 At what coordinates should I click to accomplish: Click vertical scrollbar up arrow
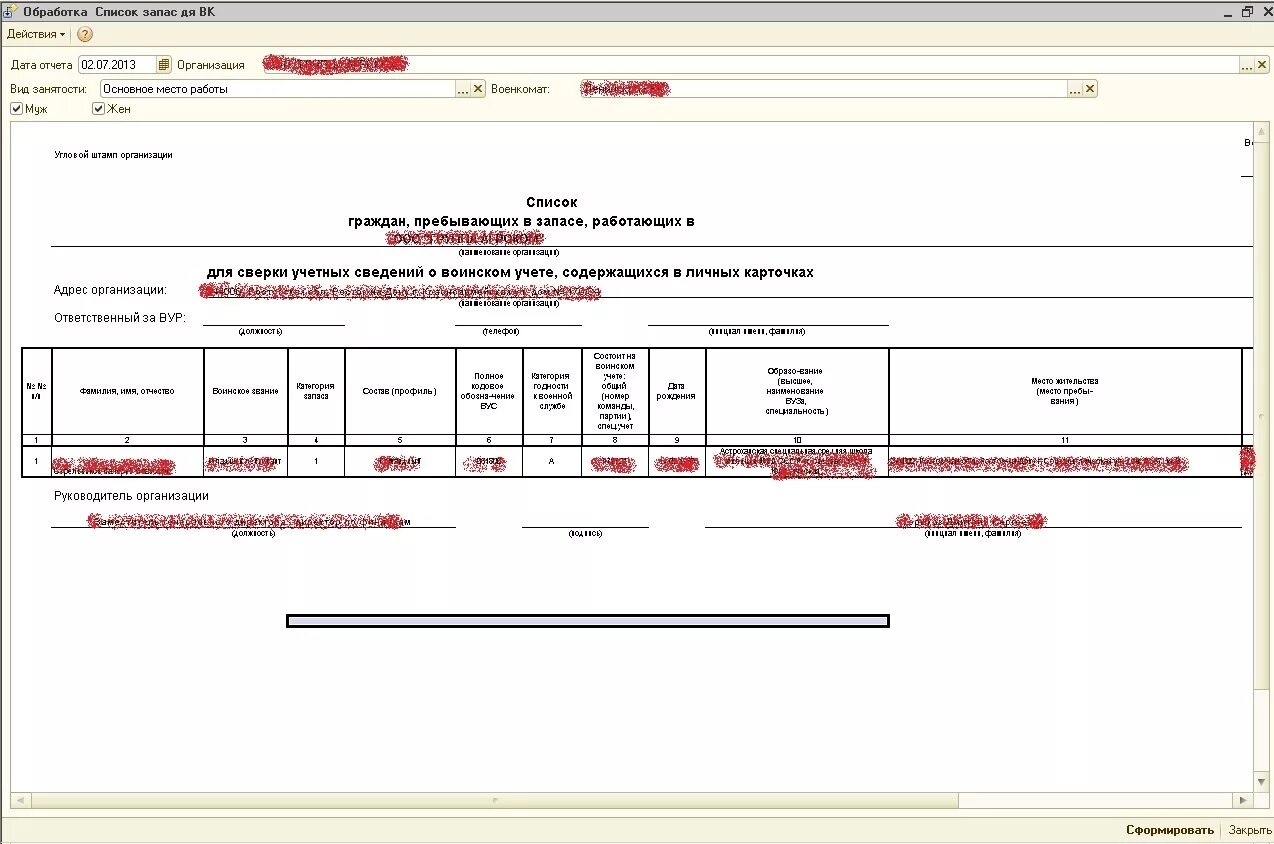coord(1263,130)
